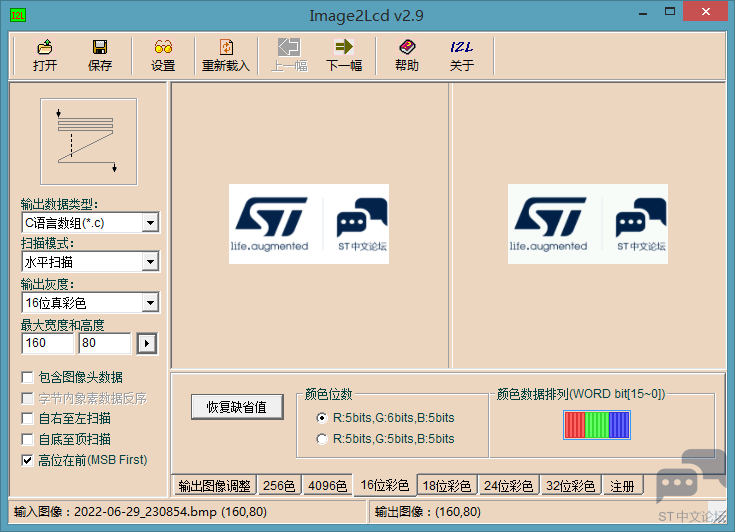Open the 水平扫描 combo box

click(x=90, y=262)
